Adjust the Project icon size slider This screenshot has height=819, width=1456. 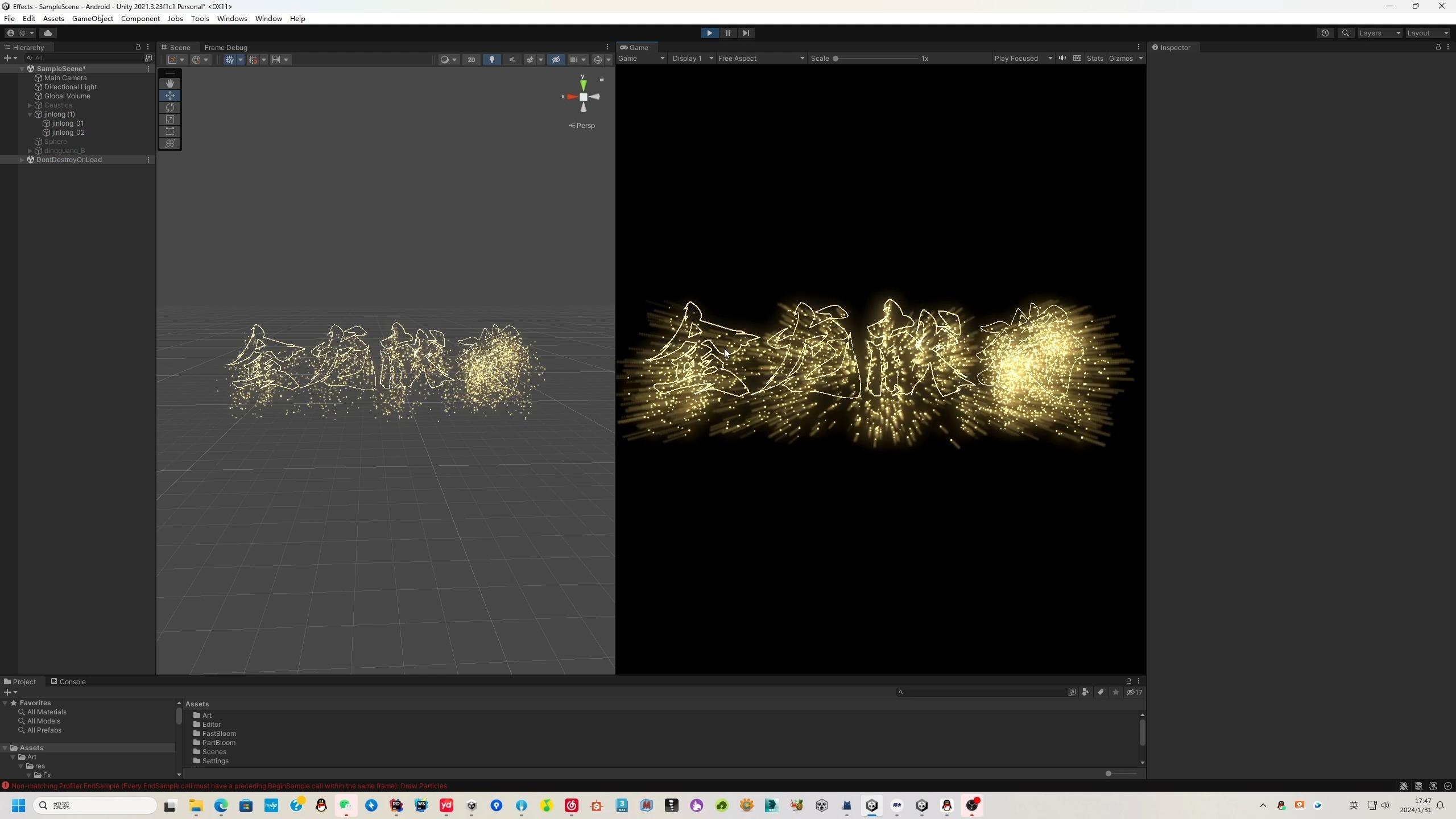(x=1122, y=773)
